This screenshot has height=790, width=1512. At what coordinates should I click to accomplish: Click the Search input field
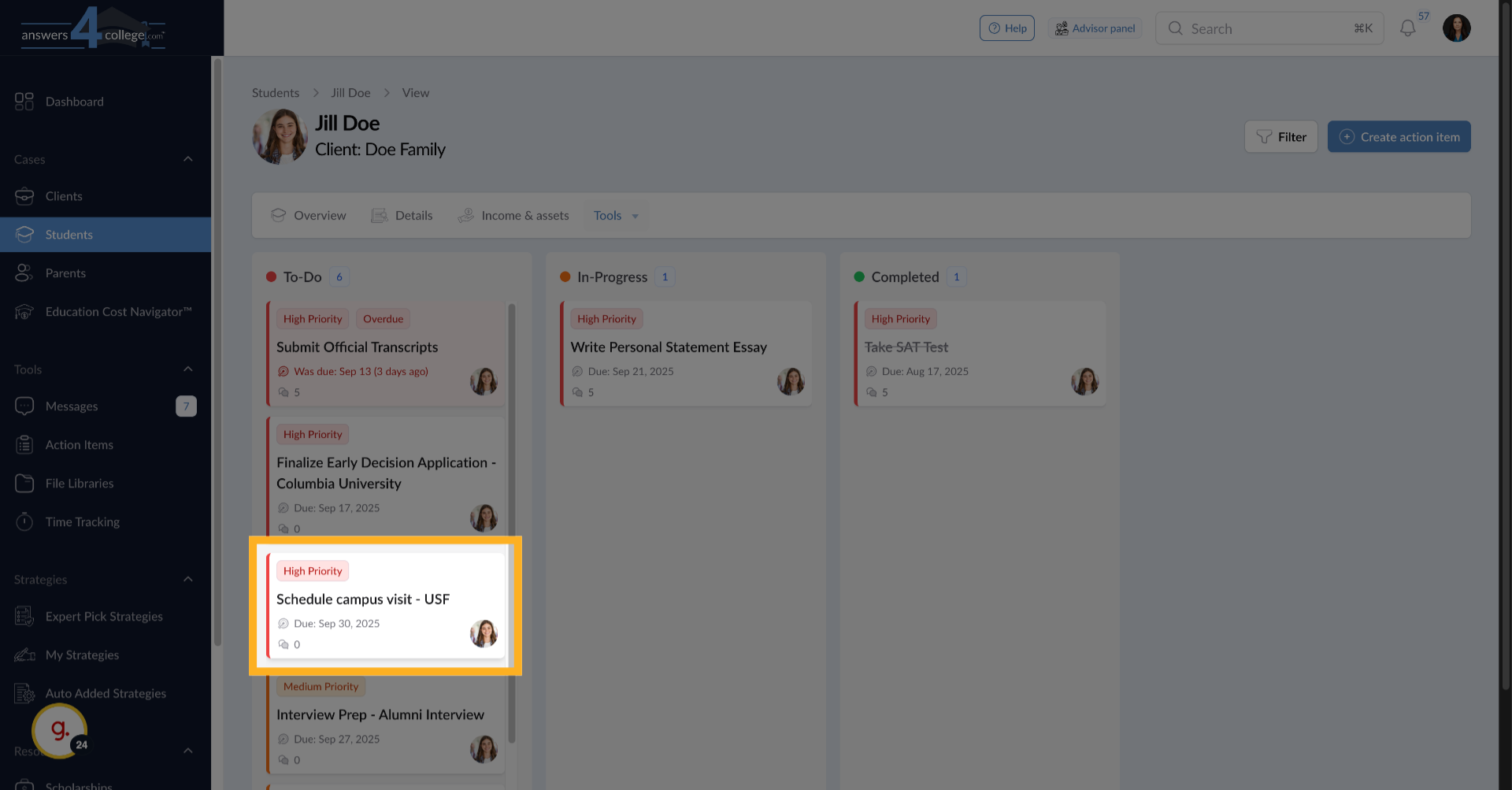tap(1268, 29)
